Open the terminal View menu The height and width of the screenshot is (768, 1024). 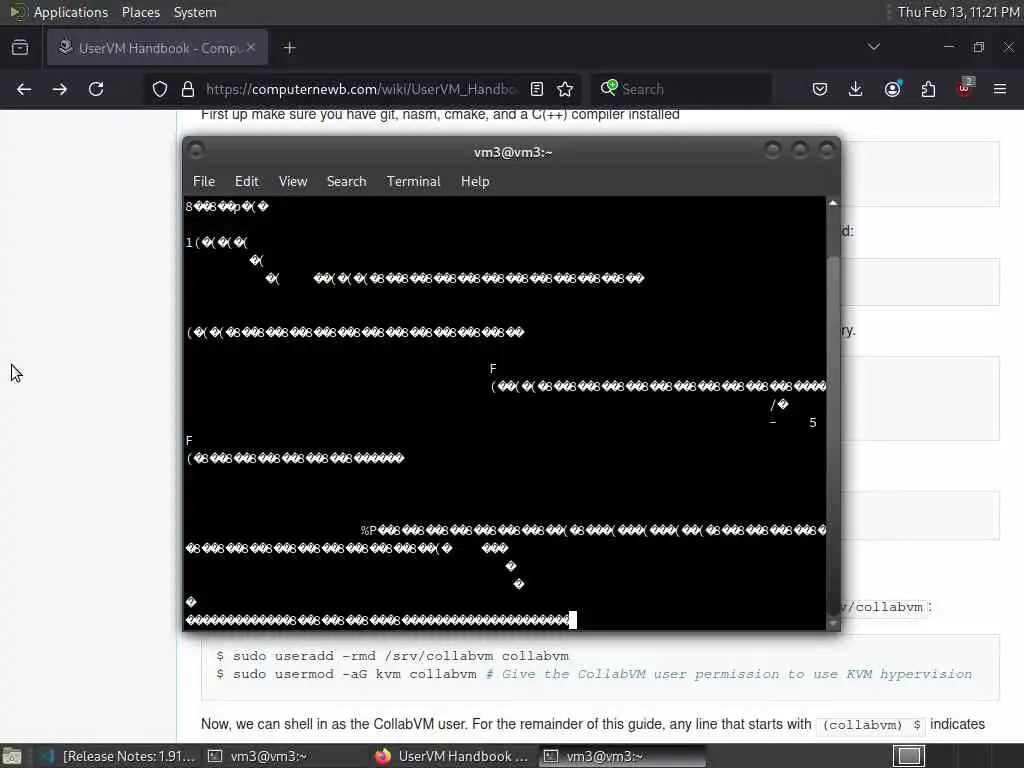coord(293,182)
